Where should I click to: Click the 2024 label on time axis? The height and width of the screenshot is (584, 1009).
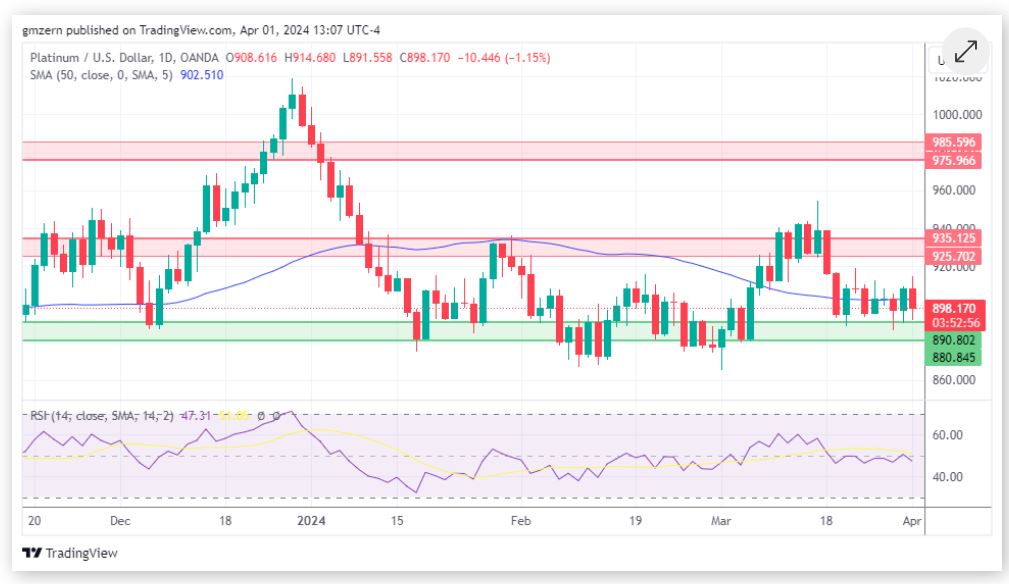click(x=313, y=521)
